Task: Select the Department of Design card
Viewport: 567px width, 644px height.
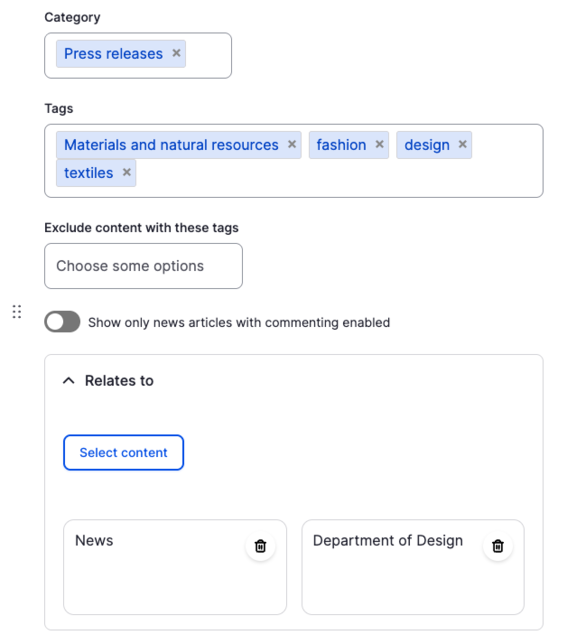Action: 413,567
